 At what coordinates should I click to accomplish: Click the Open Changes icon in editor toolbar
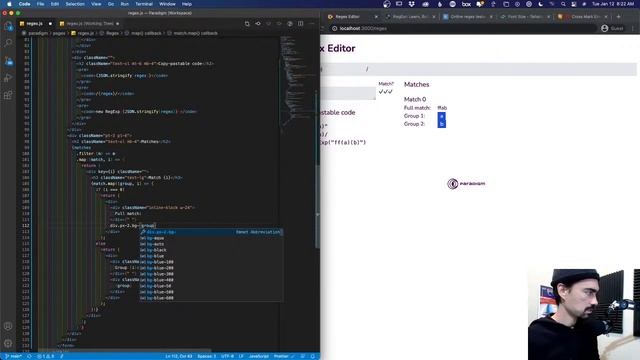click(x=247, y=24)
